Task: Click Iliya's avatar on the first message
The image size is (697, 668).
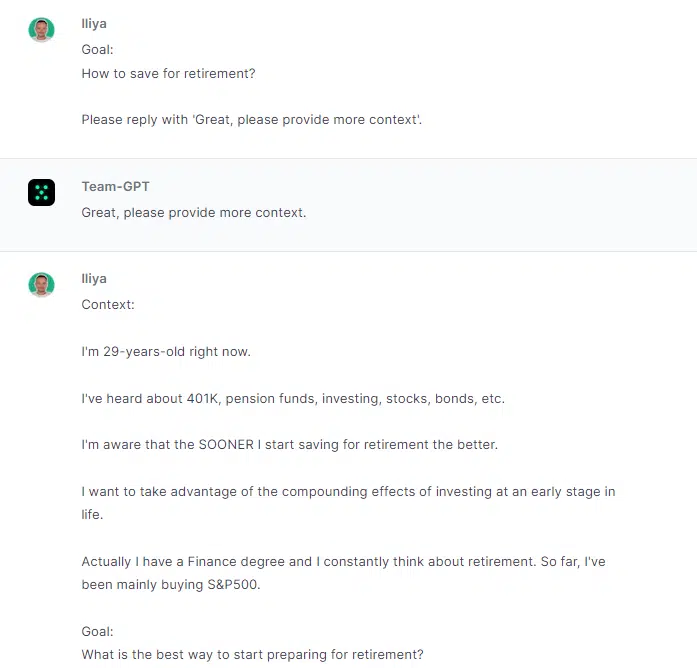Action: tap(41, 30)
